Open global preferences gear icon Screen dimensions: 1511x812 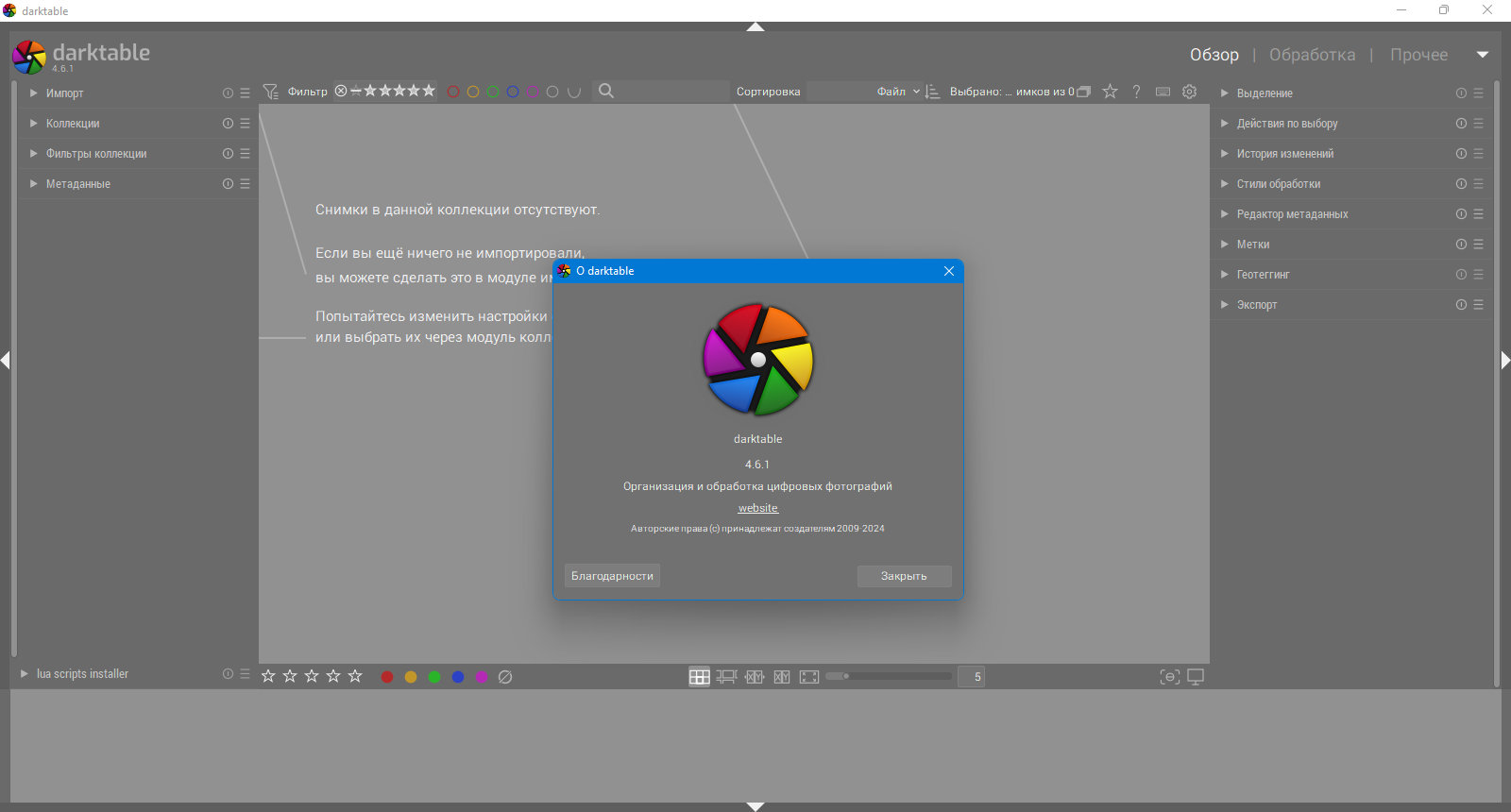(x=1190, y=92)
